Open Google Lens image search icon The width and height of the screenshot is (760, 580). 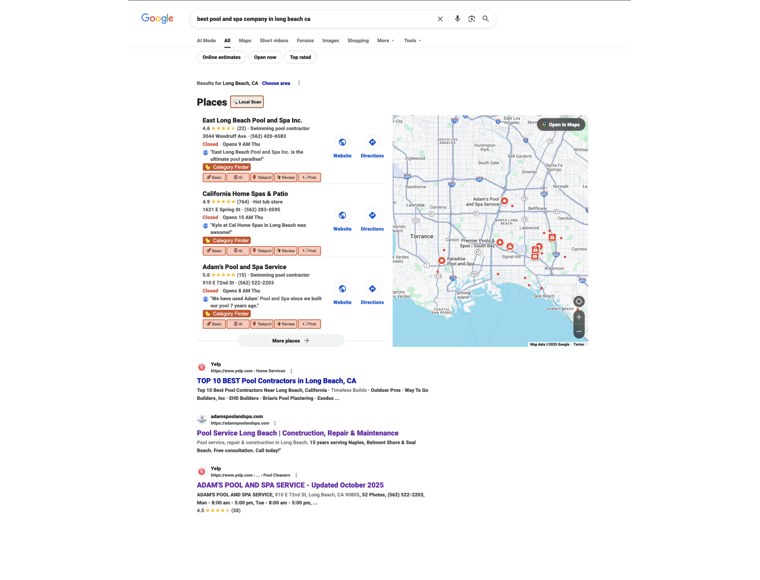click(x=472, y=19)
